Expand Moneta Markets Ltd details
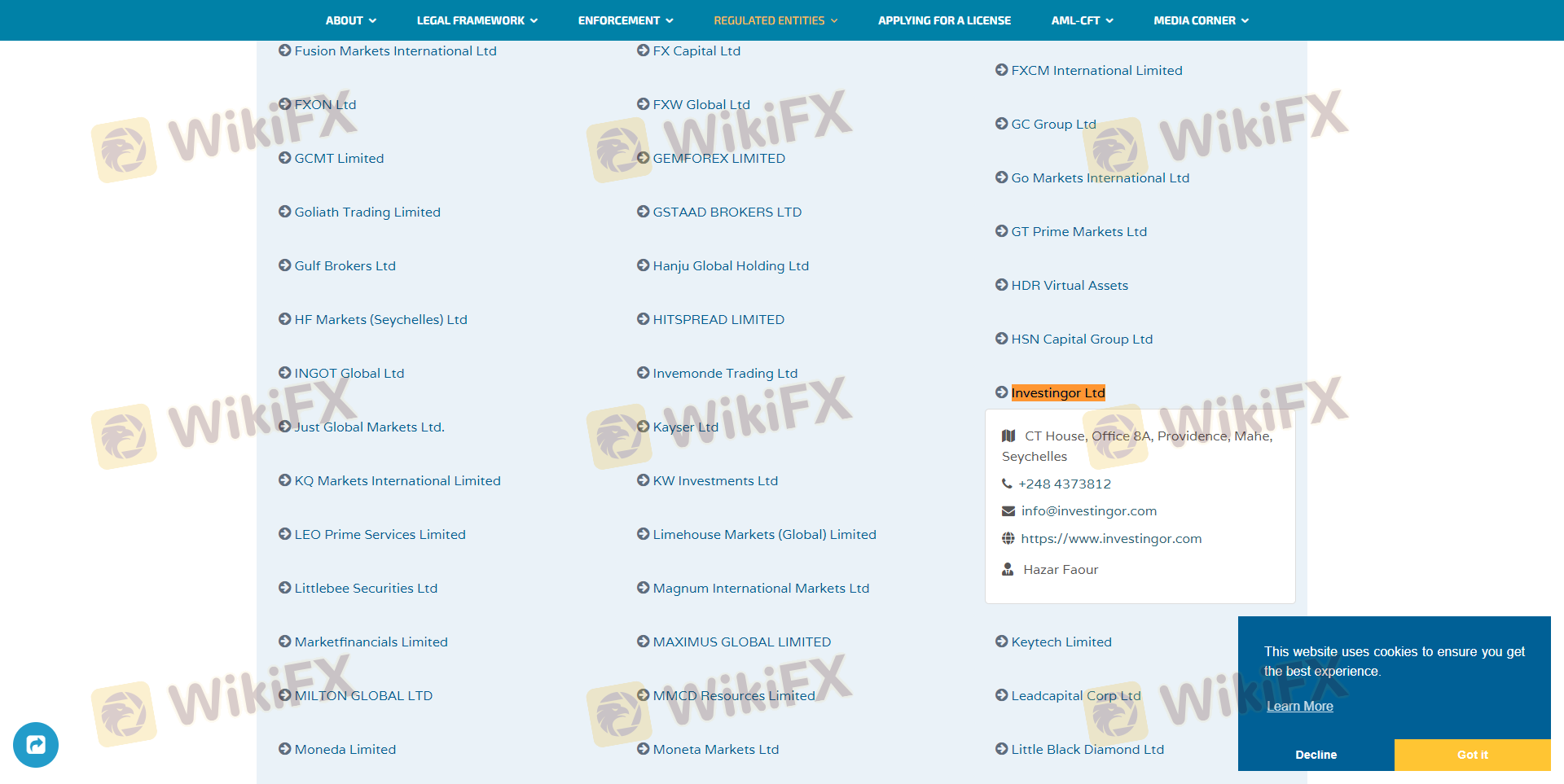 (715, 749)
